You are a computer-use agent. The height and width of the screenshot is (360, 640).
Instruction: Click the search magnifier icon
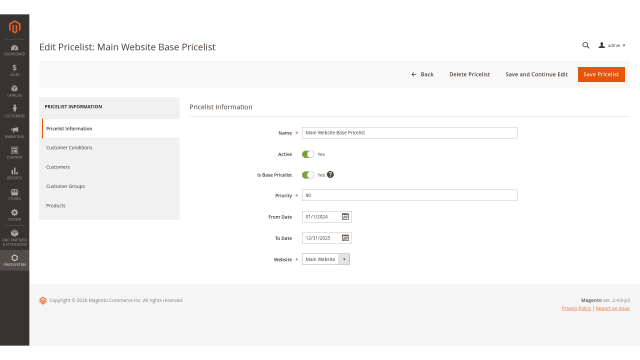(x=586, y=45)
